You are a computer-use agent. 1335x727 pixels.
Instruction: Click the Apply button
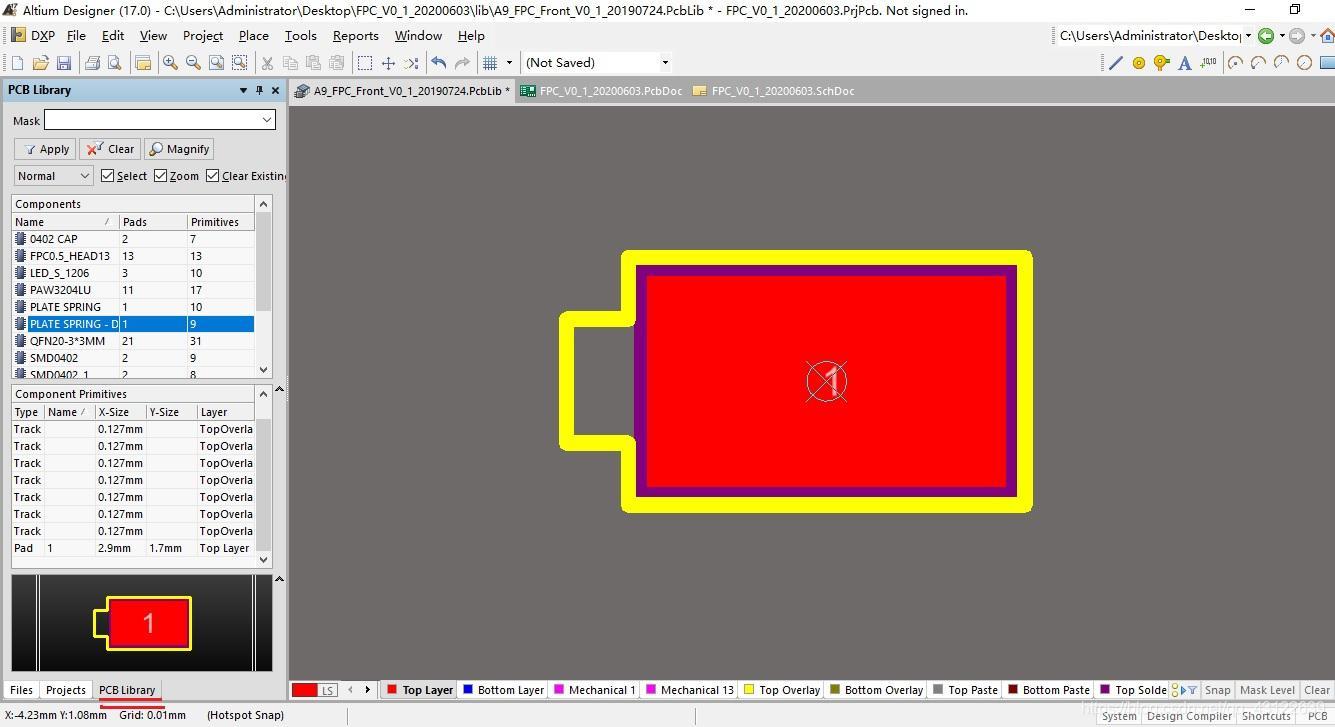coord(45,149)
